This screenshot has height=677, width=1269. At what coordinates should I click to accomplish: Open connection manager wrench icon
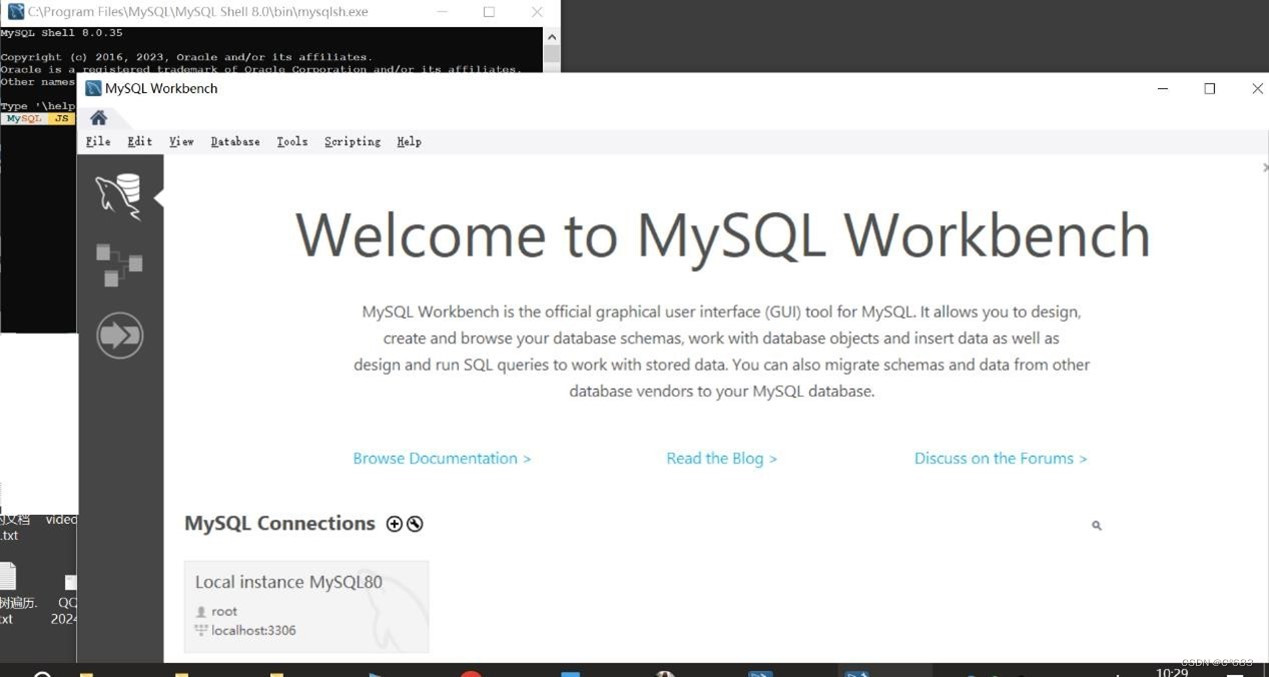414,523
